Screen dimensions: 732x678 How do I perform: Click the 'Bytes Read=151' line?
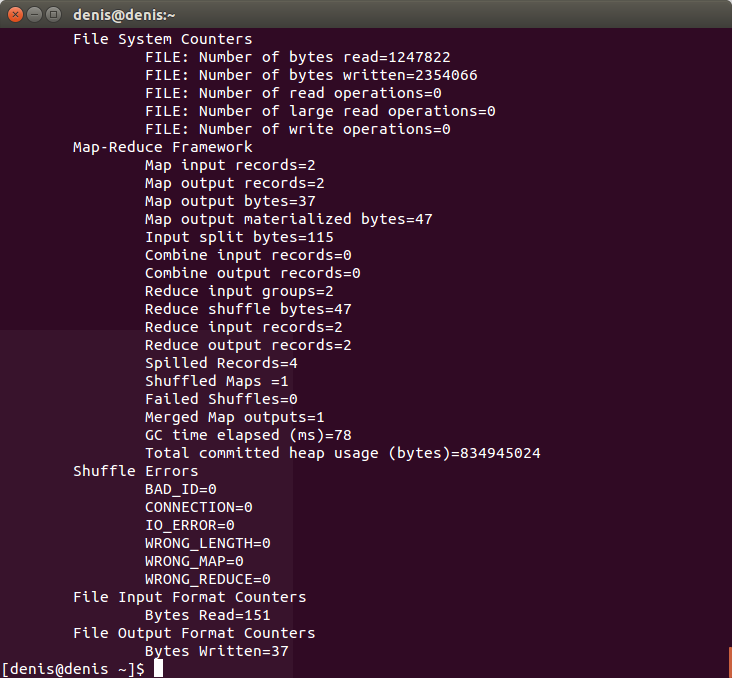point(208,615)
